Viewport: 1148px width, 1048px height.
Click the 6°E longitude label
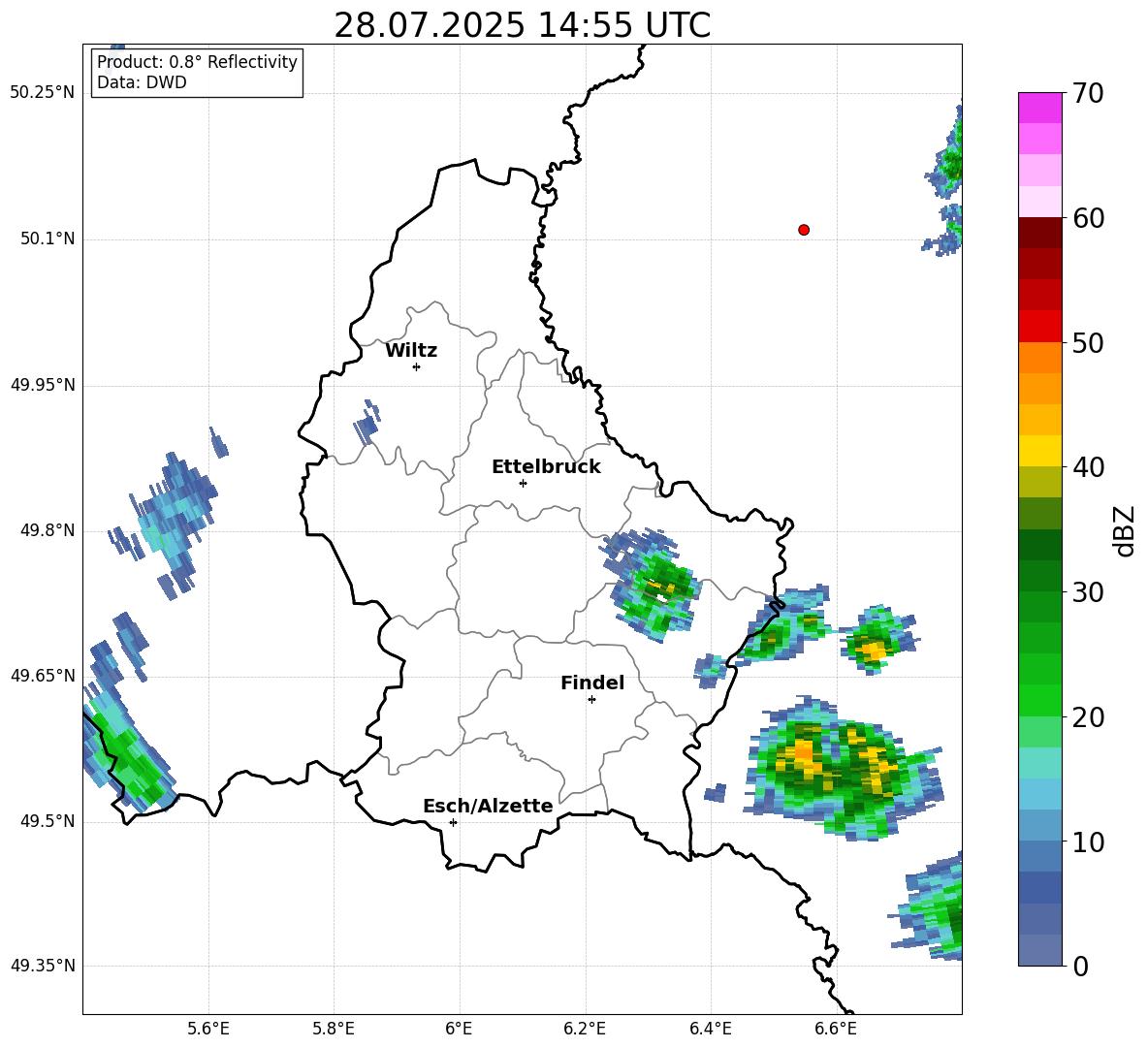coord(459,1029)
